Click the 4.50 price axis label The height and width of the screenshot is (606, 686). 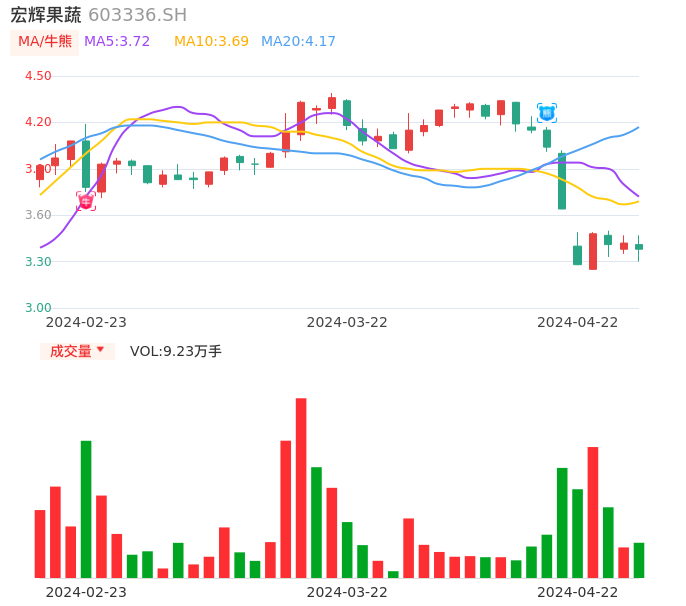[38, 76]
